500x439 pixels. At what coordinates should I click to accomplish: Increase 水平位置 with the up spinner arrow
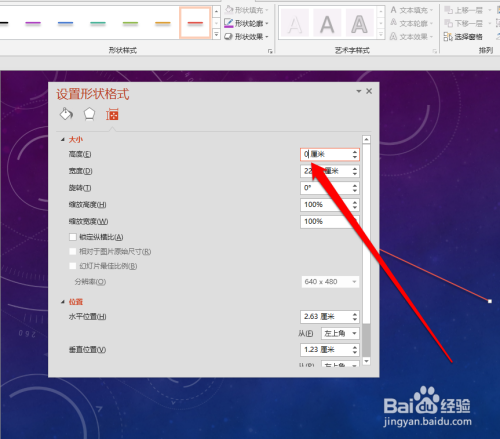point(355,314)
